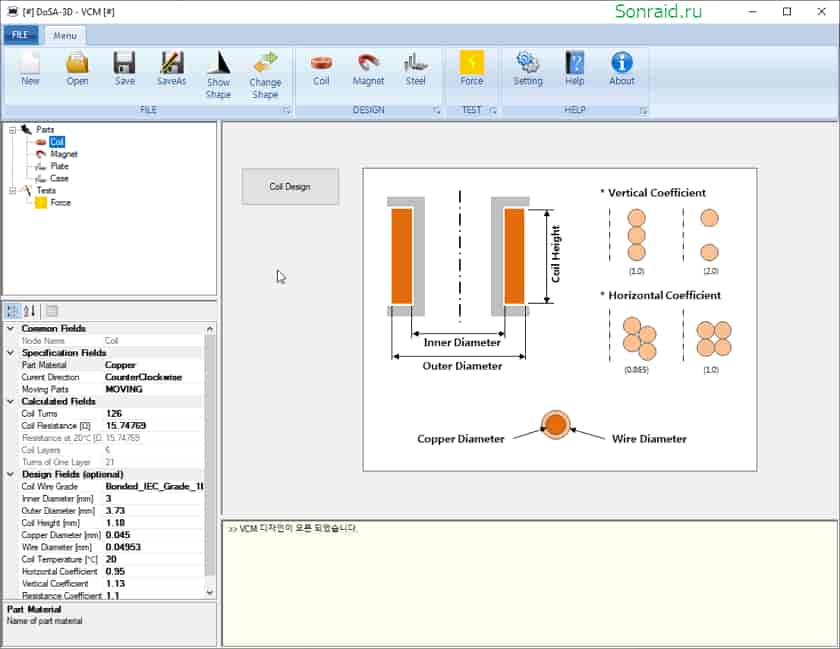This screenshot has width=840, height=649.
Task: Select the Magnet node in the tree
Action: [64, 154]
